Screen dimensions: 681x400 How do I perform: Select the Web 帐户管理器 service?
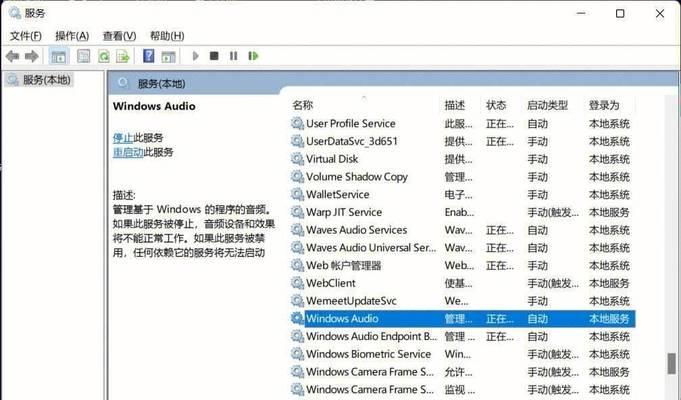coord(463,266)
